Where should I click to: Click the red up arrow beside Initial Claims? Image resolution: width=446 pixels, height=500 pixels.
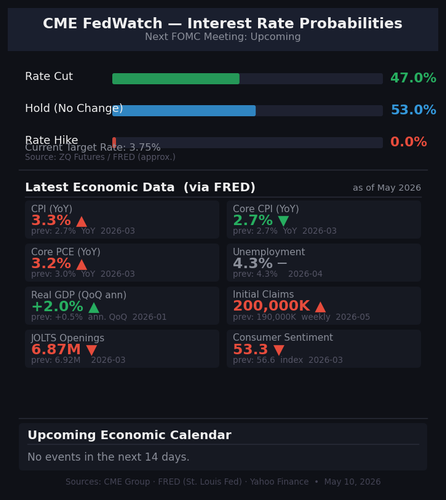pos(320,307)
